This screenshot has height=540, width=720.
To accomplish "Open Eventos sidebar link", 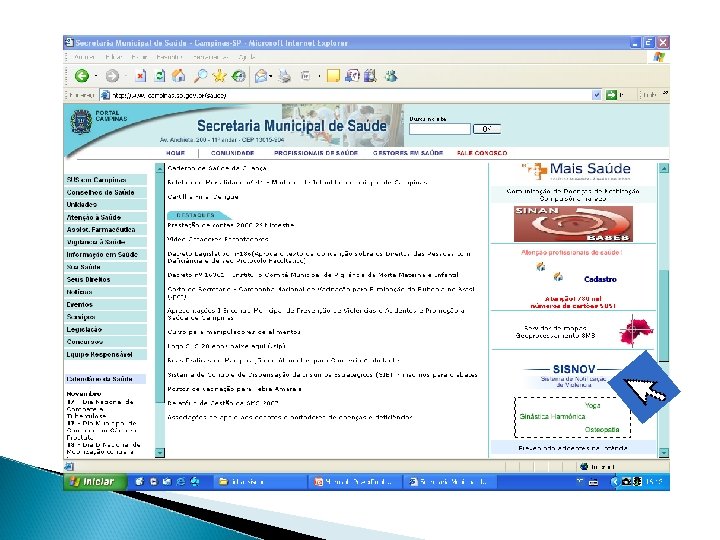I will point(106,304).
